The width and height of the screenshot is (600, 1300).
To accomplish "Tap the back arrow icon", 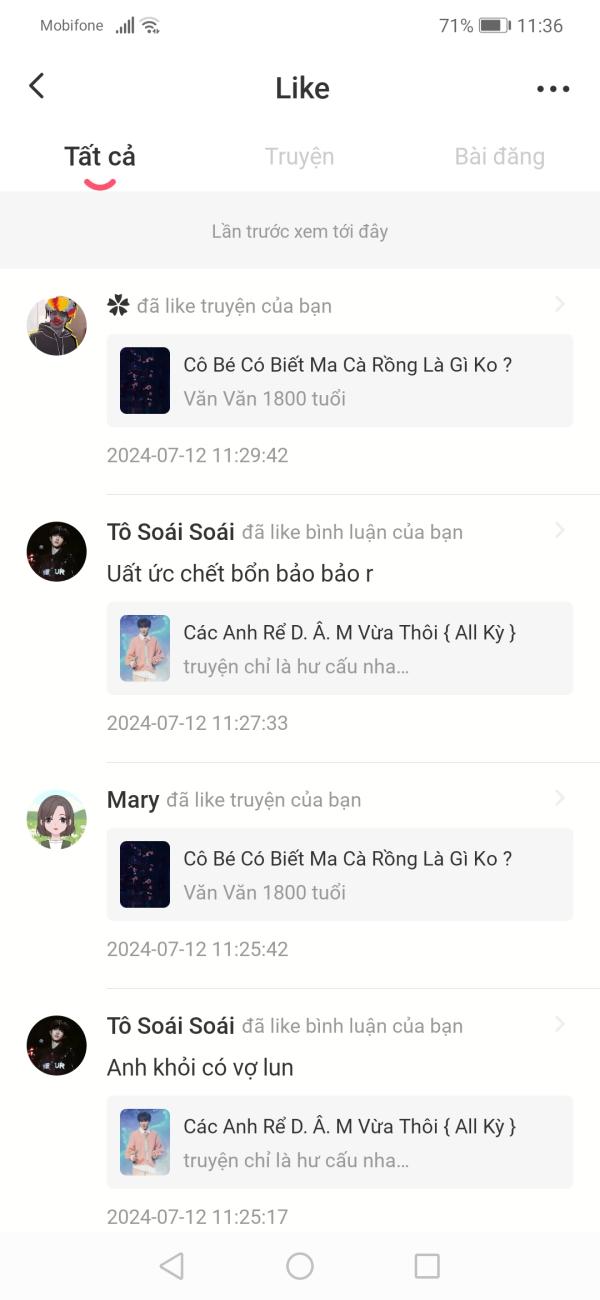I will (37, 86).
